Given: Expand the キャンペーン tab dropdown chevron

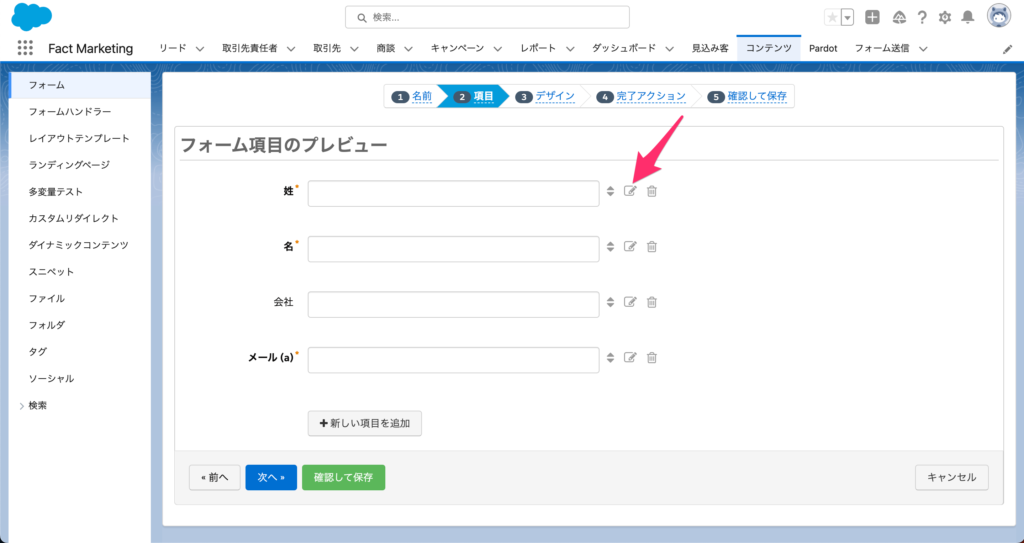Looking at the screenshot, I should click(x=498, y=48).
